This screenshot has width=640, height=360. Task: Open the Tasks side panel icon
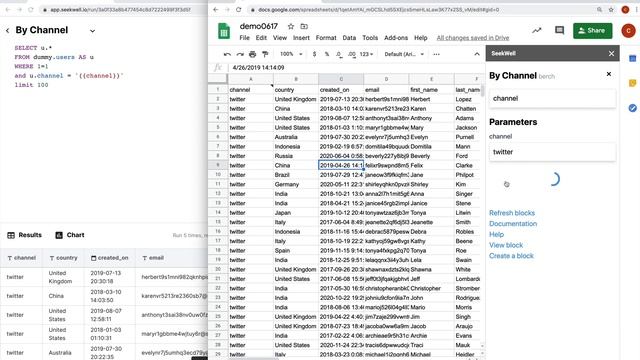tap(633, 108)
